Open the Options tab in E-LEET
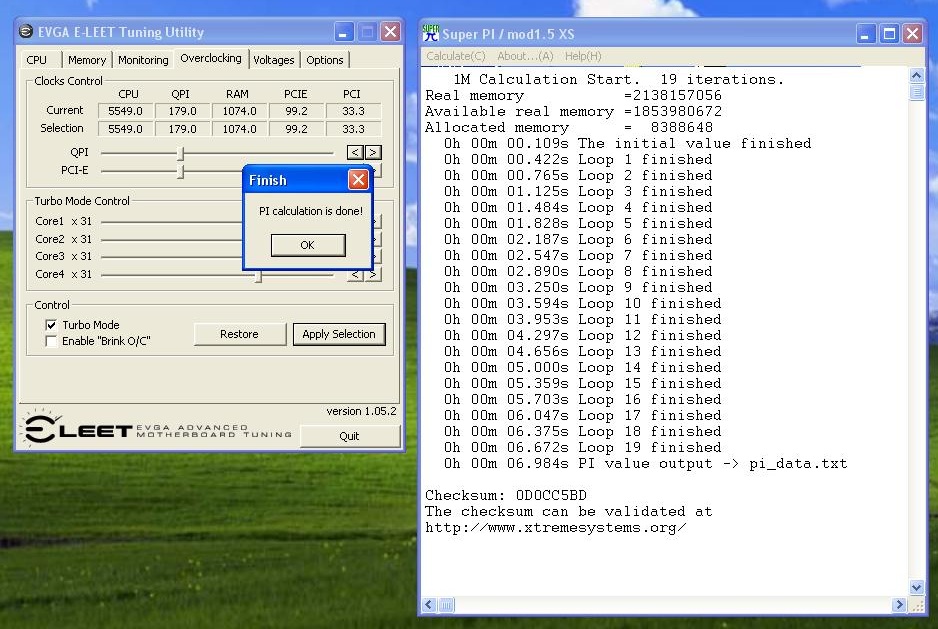This screenshot has height=629, width=938. click(x=324, y=60)
